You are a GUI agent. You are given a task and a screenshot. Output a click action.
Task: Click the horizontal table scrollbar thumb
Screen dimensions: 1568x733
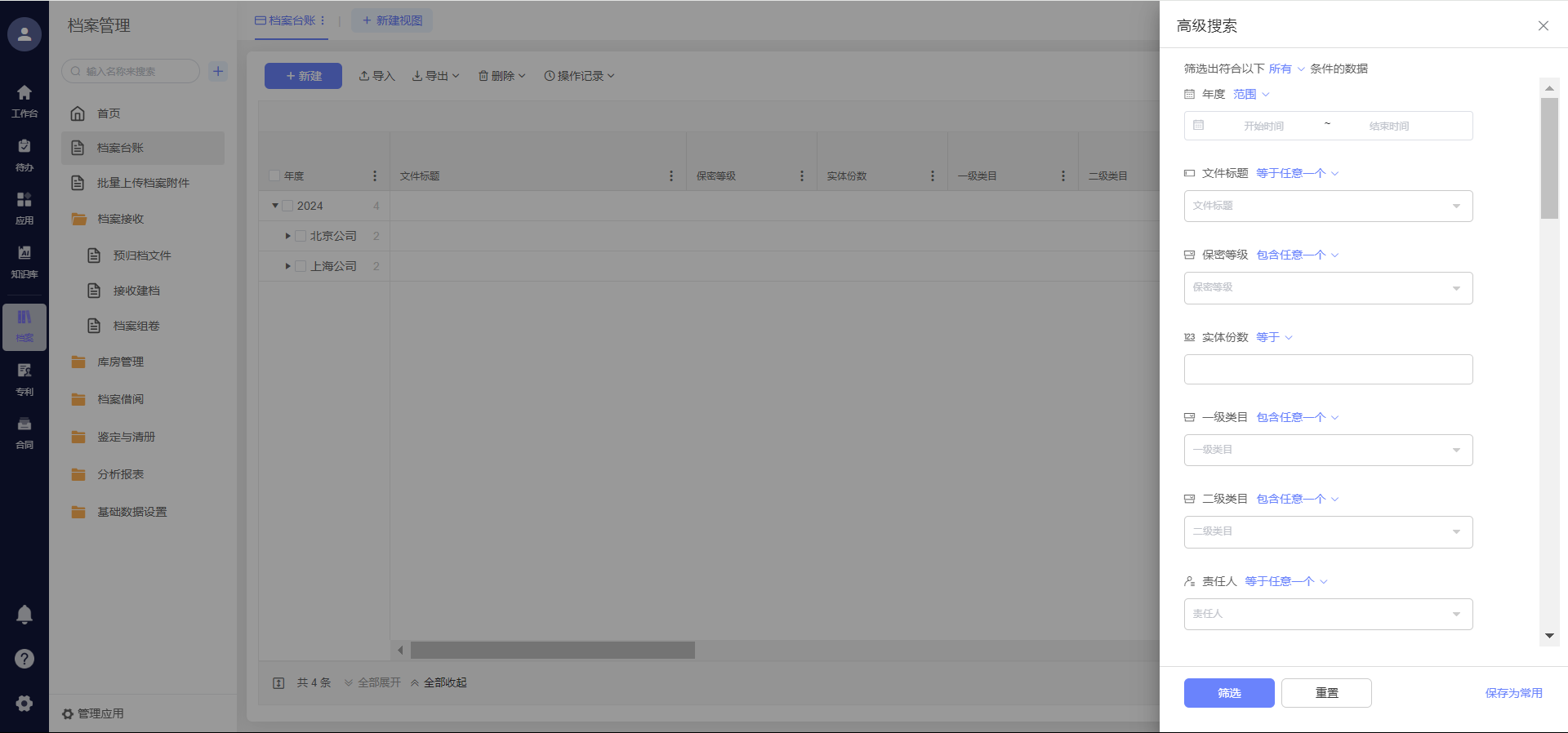(x=552, y=651)
